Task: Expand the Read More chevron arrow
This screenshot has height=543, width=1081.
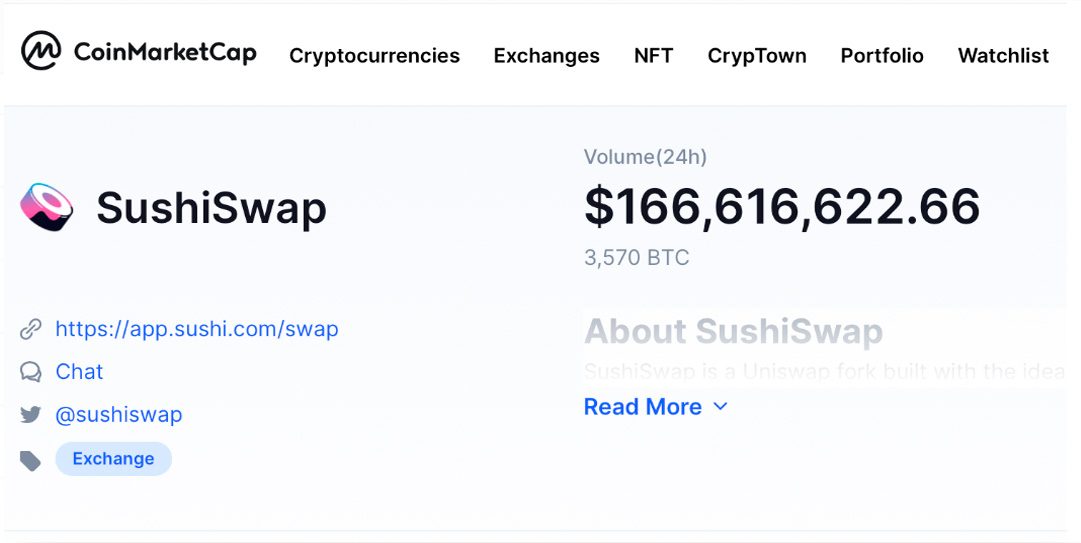Action: (720, 407)
